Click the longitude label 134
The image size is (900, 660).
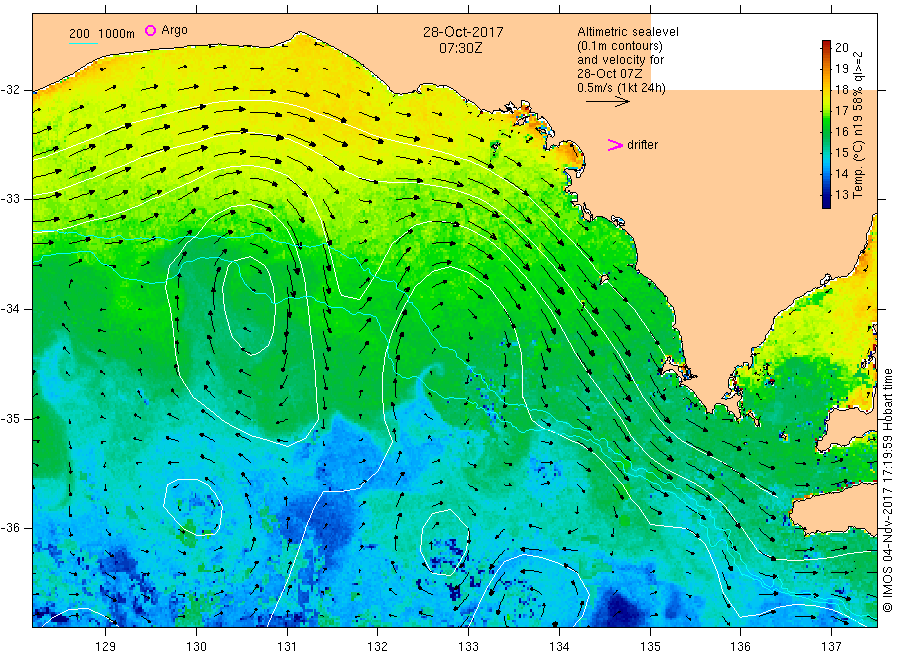(559, 647)
